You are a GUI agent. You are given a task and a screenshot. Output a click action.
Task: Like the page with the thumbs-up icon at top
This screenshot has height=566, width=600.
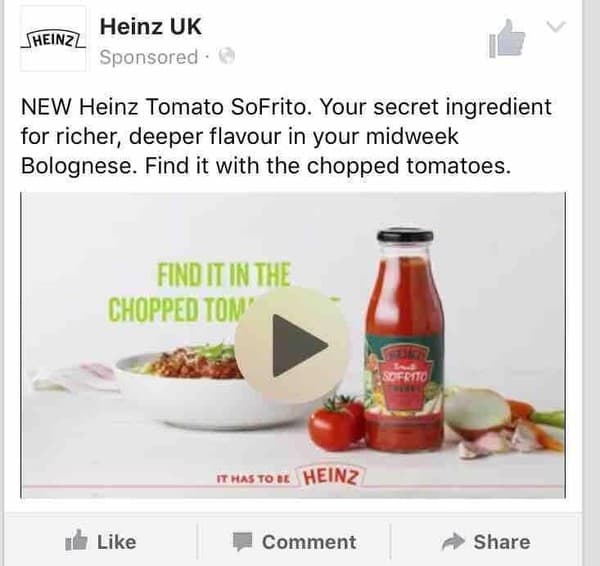coord(507,38)
